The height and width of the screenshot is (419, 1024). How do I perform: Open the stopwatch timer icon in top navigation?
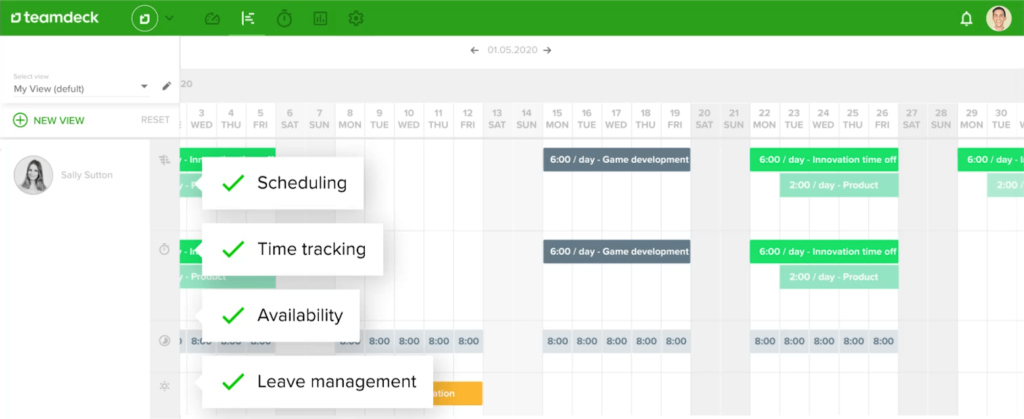click(x=284, y=18)
